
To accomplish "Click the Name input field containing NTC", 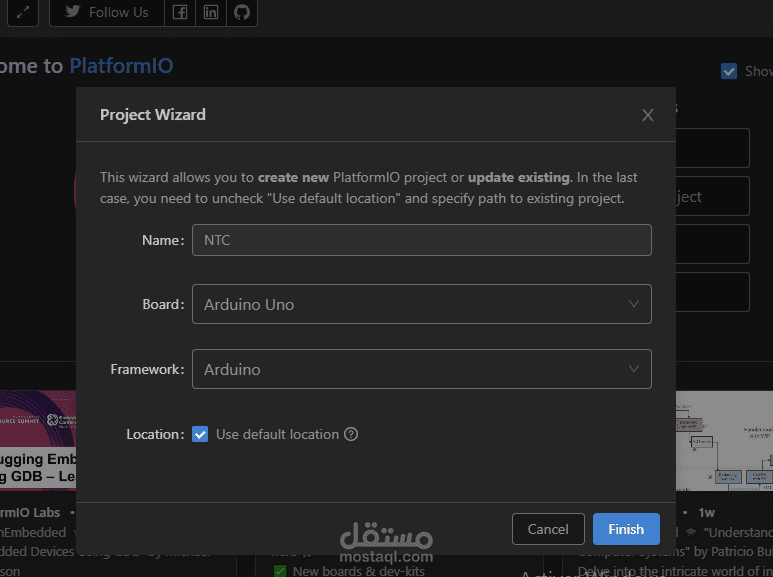I will 421,240.
